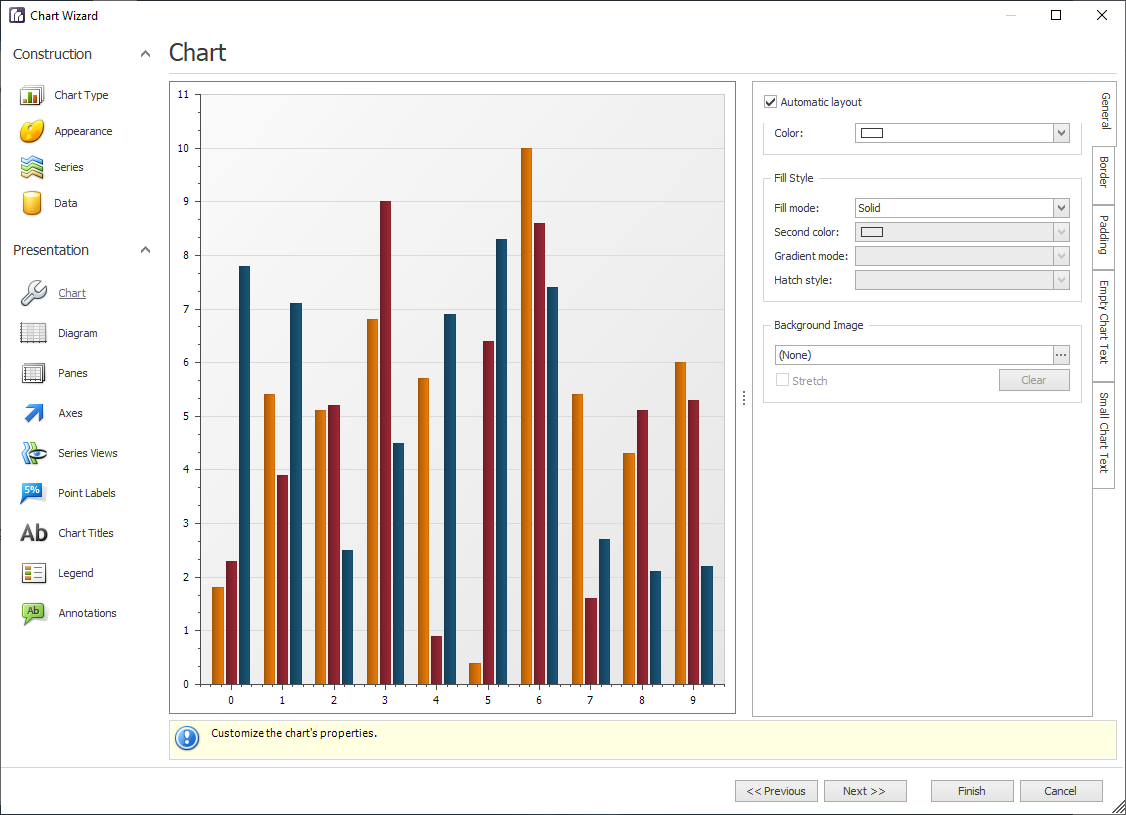Uncheck the Automatic layout checkbox

click(770, 101)
